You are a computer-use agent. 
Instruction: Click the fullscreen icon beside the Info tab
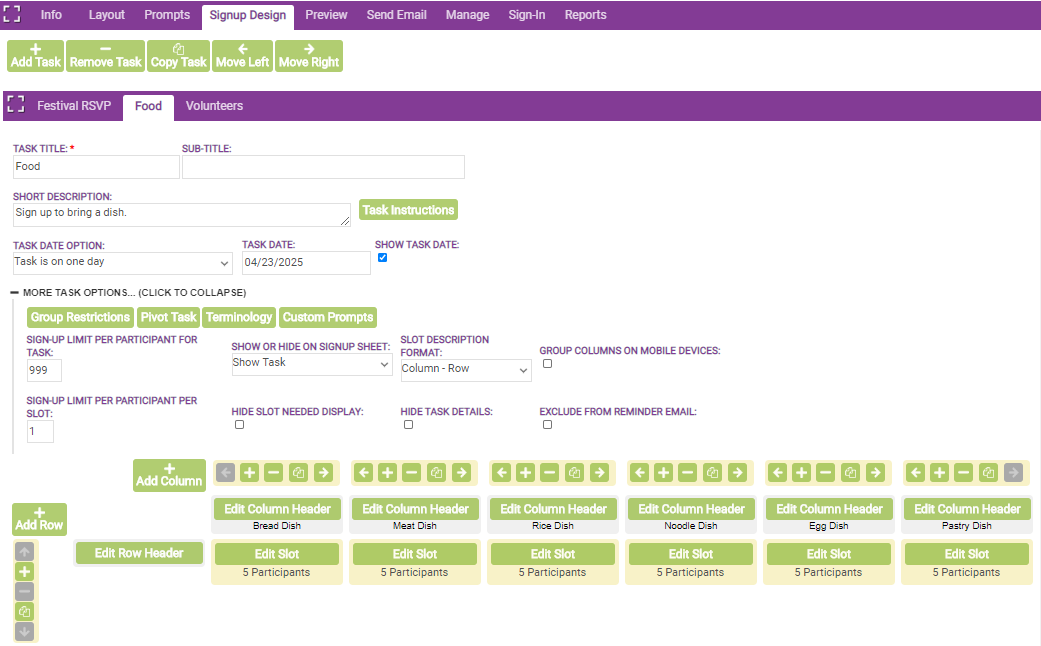[x=12, y=15]
